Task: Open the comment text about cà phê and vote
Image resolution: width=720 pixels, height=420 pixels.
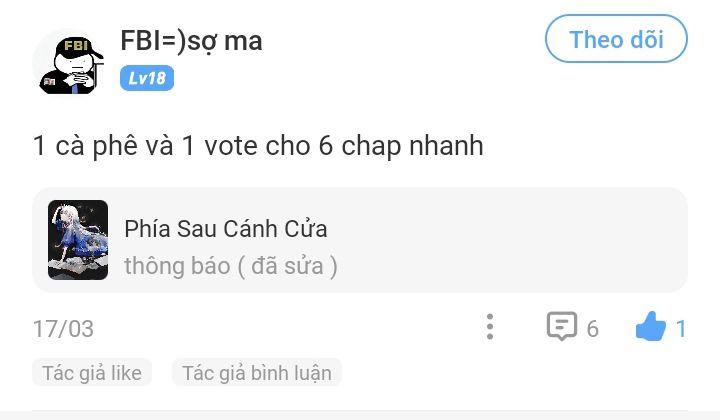Action: 258,146
